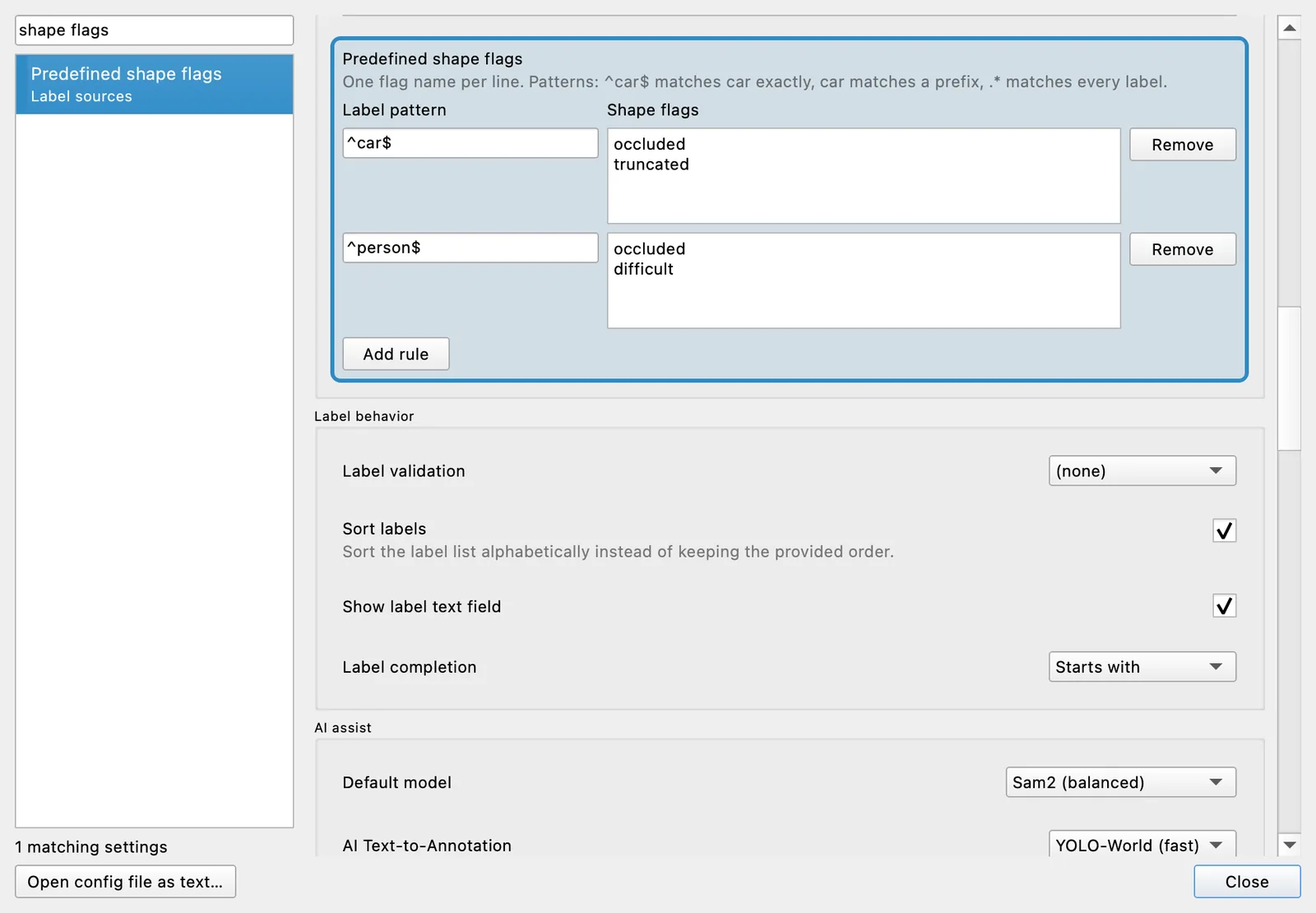Open the AI Text-to-Annotation model dropdown
The height and width of the screenshot is (913, 1316).
[x=1142, y=845]
